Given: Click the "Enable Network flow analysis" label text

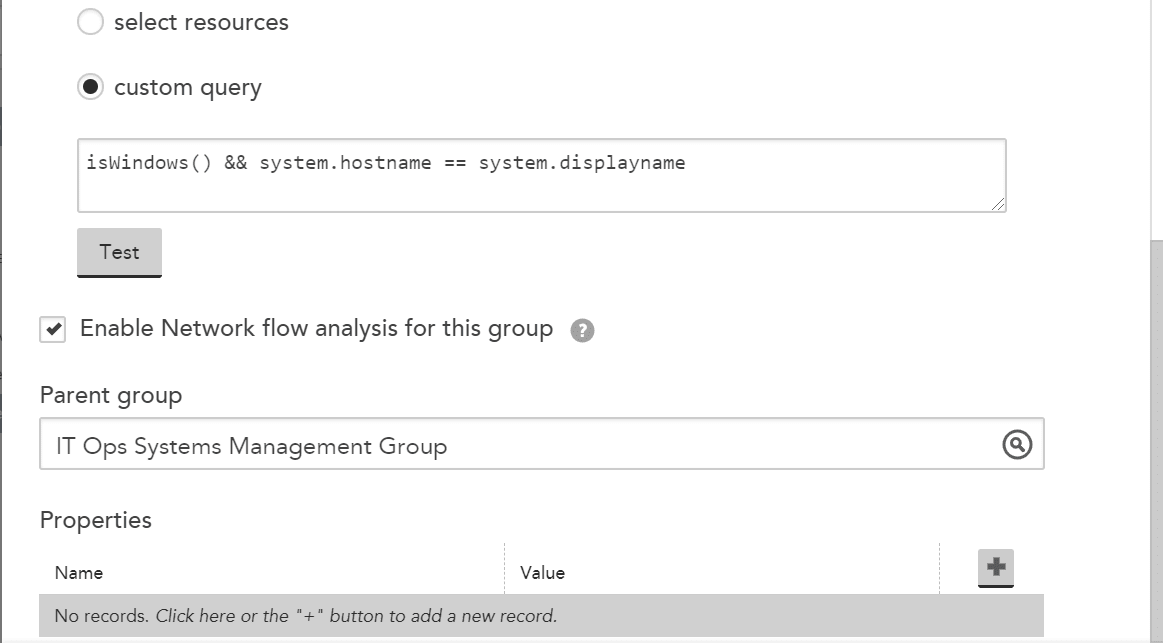Looking at the screenshot, I should click(x=317, y=329).
